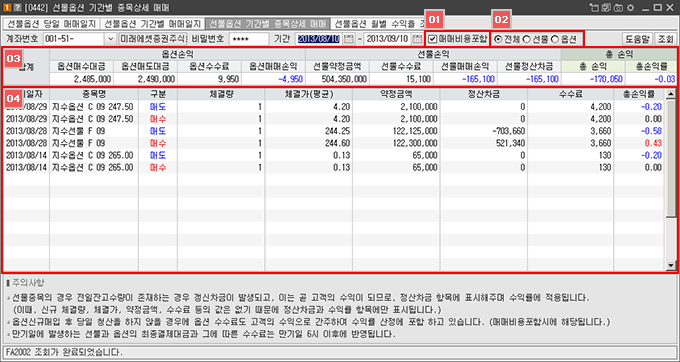
Task: Open the calendar picker for the end date
Action: point(417,39)
